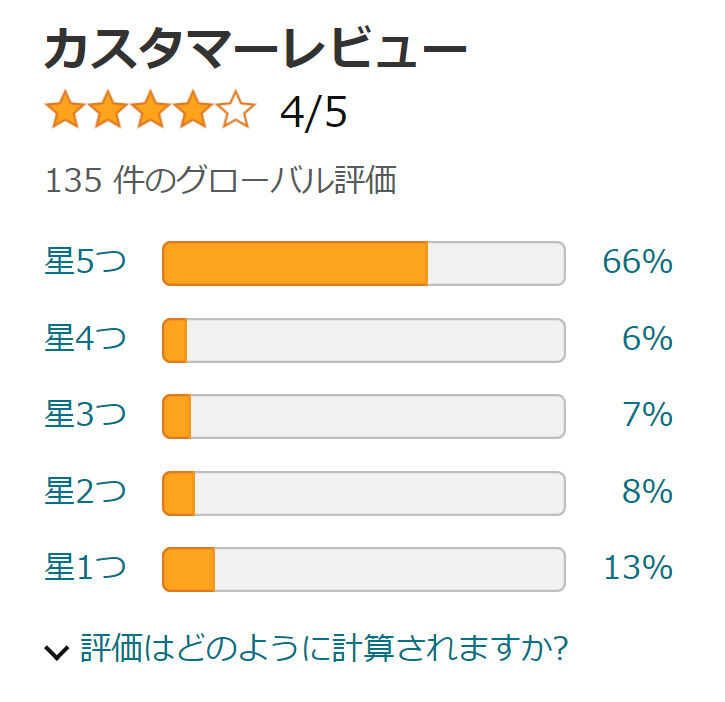
Task: Open the 星4つ reviews link
Action: click(85, 339)
